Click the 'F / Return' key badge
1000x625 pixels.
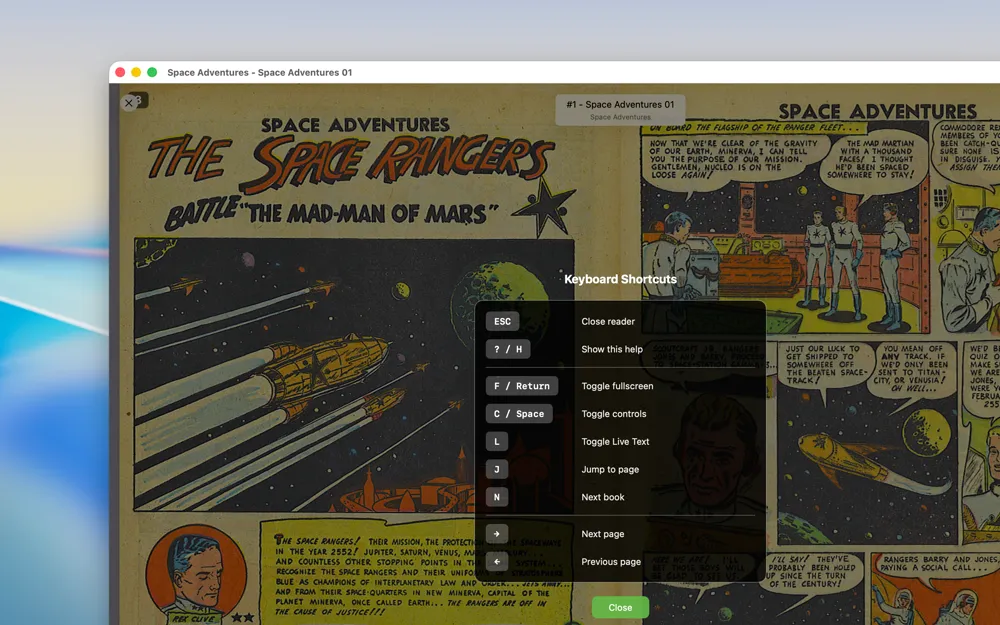(x=522, y=386)
